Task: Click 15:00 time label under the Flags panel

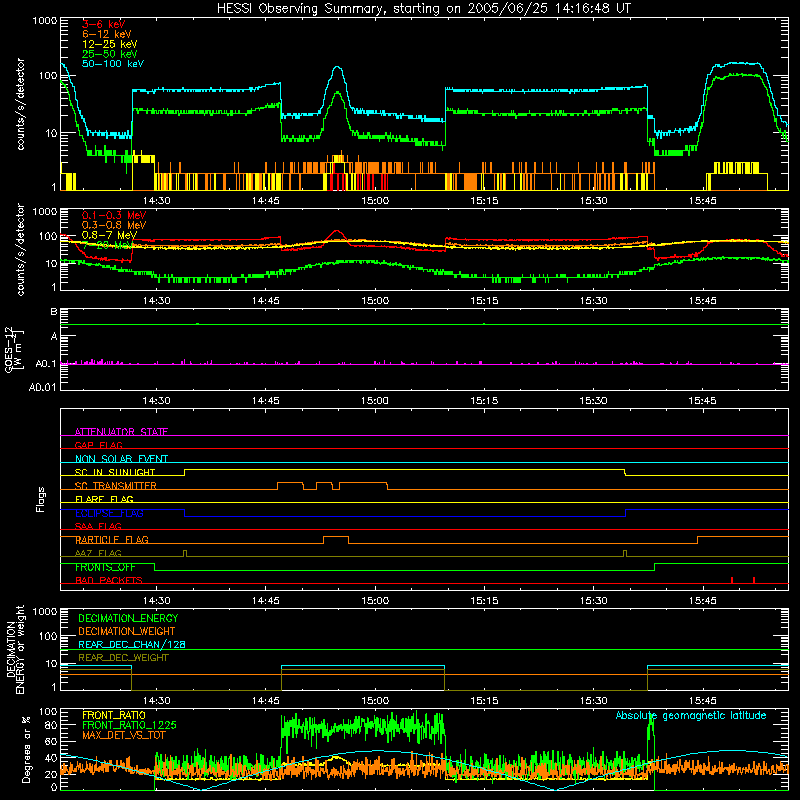Action: click(375, 601)
